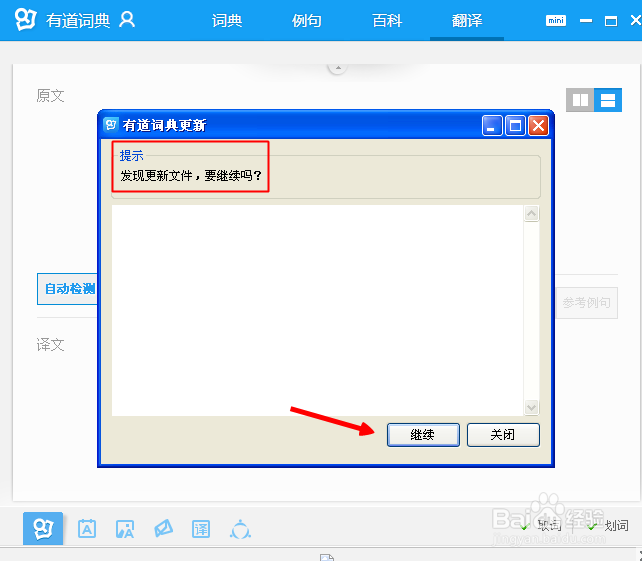Click the update dialog title bar icon
Image resolution: width=642 pixels, height=561 pixels.
coord(111,124)
